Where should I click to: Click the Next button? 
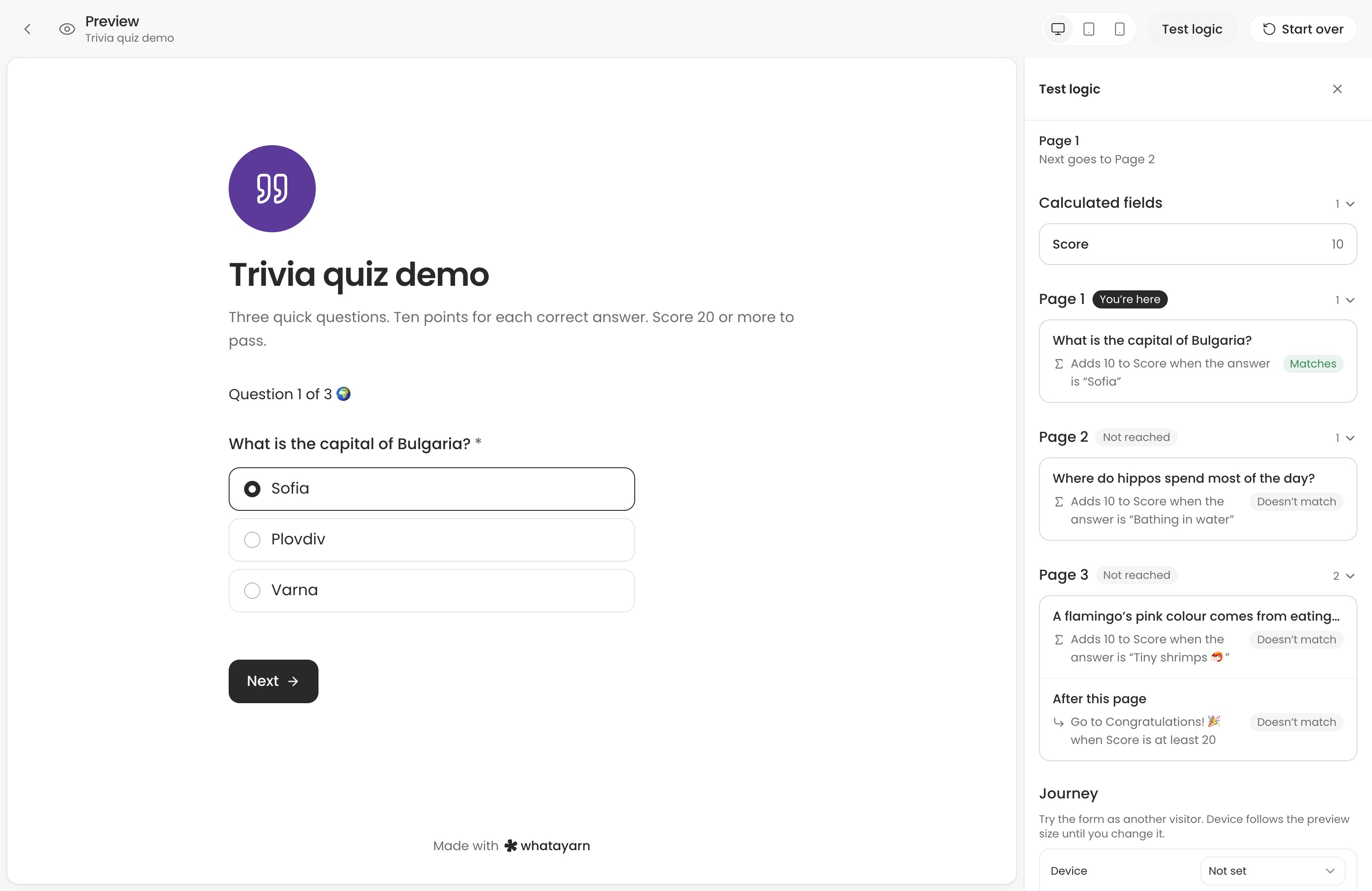(x=273, y=680)
